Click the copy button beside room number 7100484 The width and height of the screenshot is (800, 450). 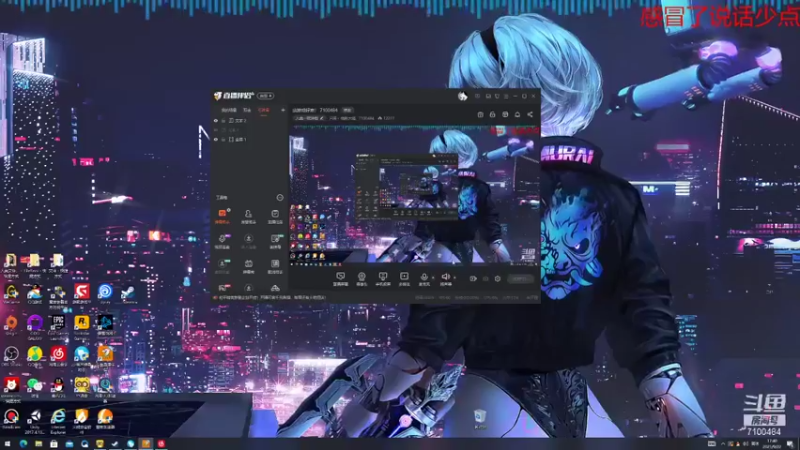[347, 110]
